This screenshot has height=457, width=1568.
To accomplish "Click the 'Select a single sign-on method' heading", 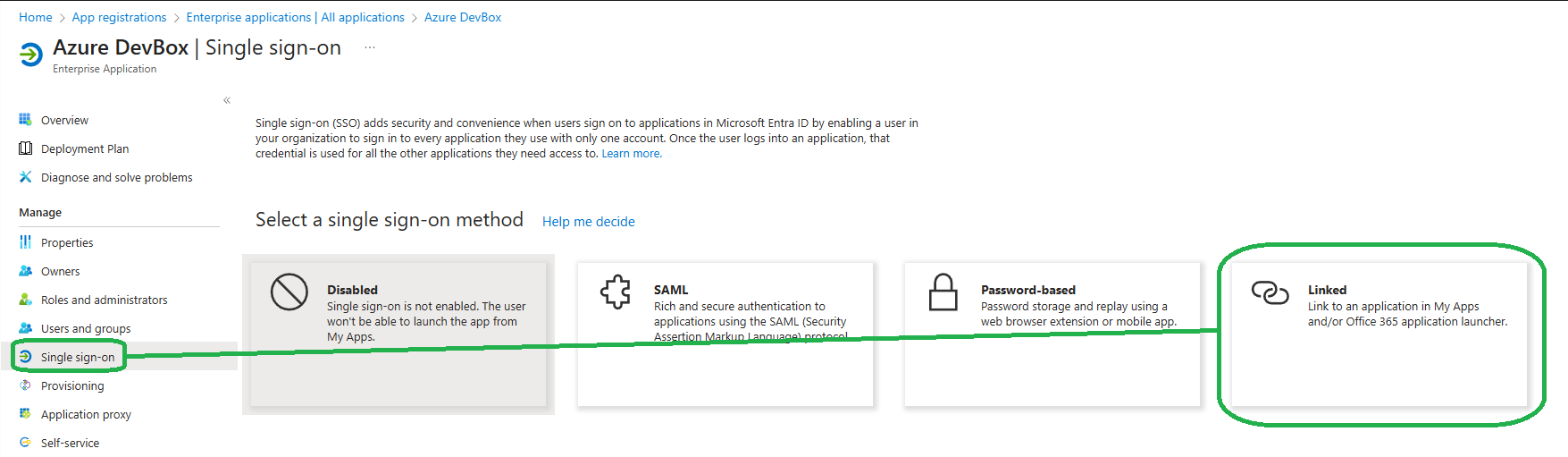I will point(390,220).
